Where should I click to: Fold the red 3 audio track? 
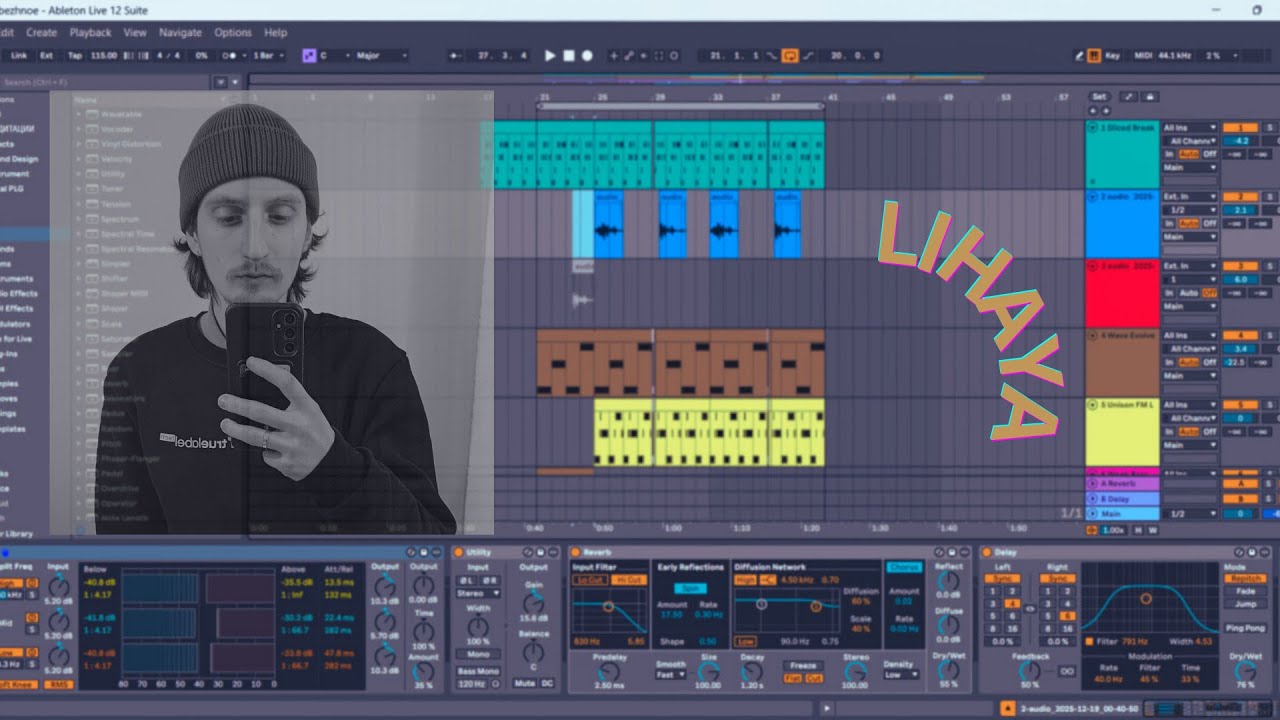pyautogui.click(x=1093, y=266)
